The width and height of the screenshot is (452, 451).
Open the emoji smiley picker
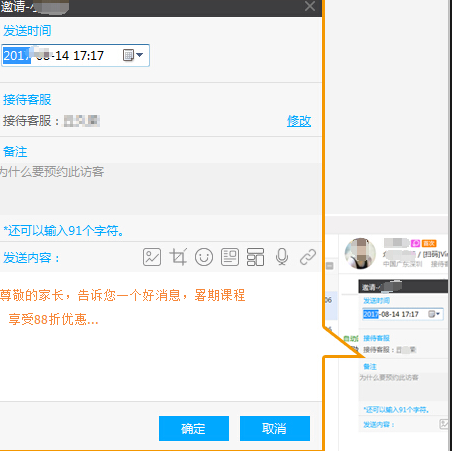point(204,257)
